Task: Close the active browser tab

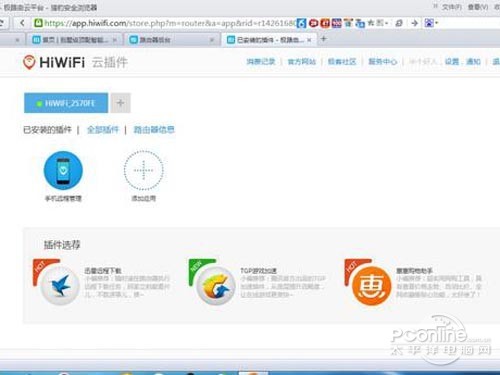Action: (x=309, y=40)
